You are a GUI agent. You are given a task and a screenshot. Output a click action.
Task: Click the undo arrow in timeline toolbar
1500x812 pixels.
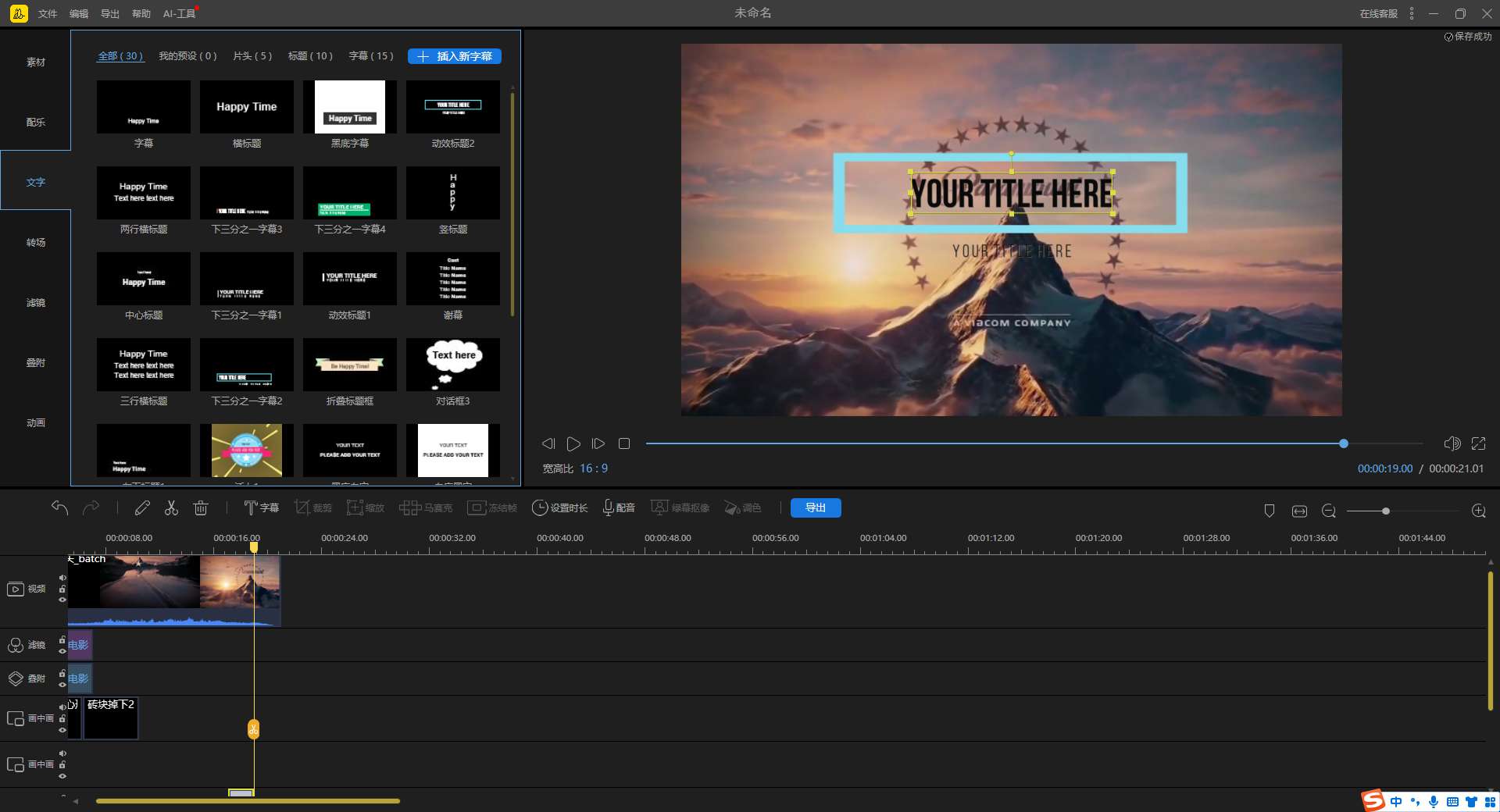coord(59,508)
